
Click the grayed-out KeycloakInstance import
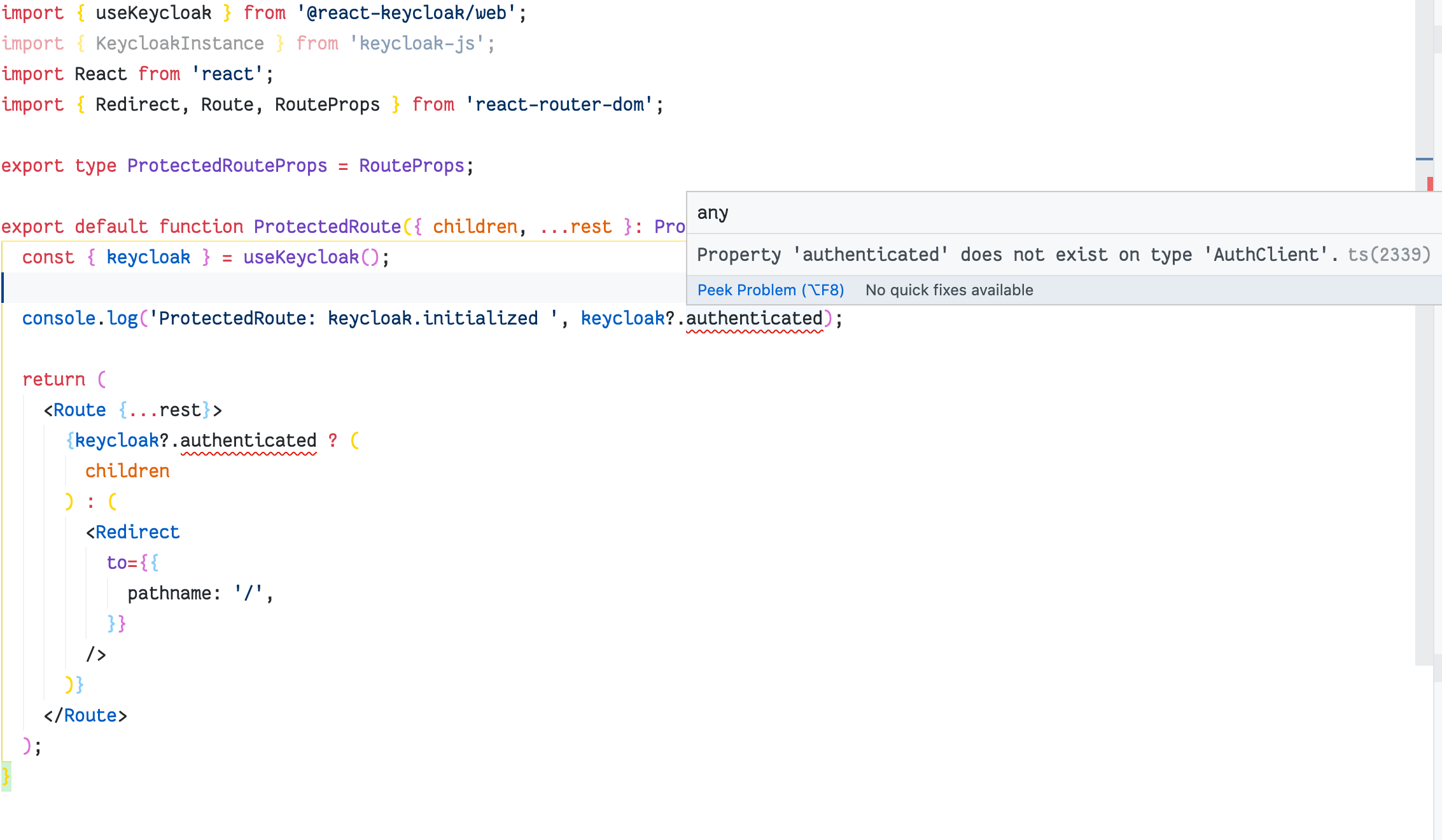click(x=180, y=43)
